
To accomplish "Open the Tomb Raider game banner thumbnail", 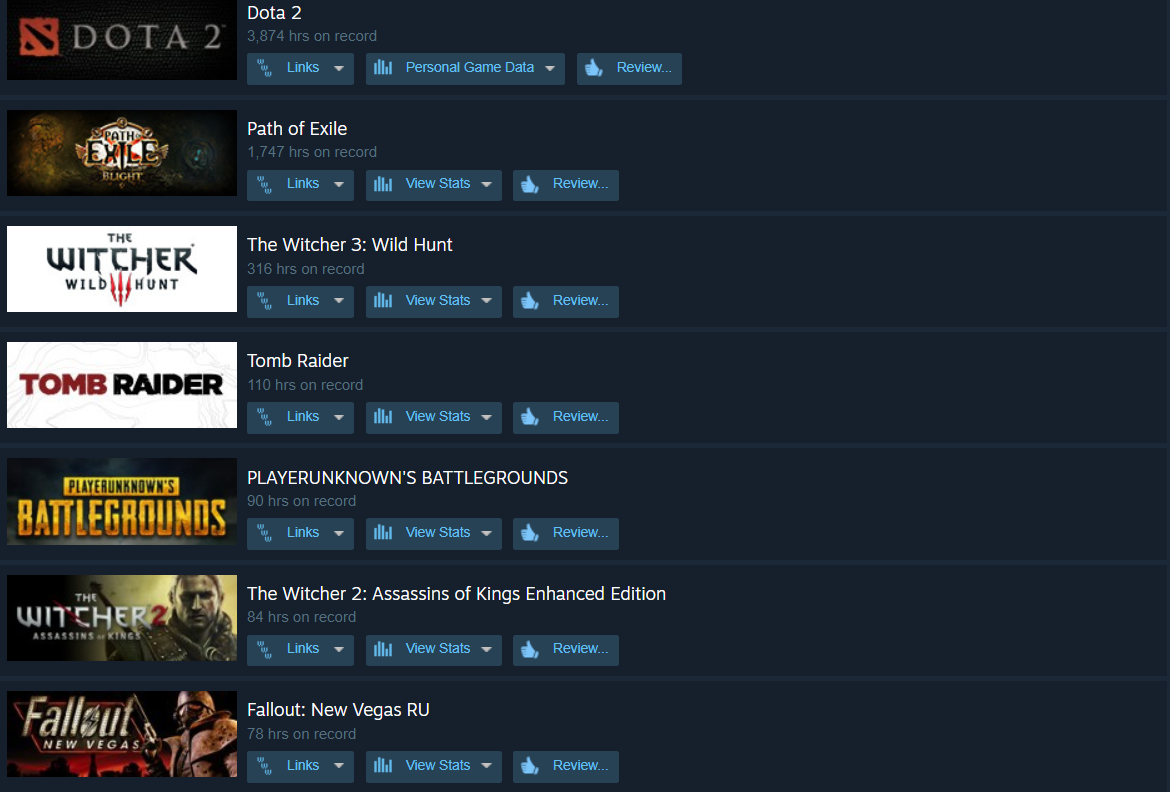I will pos(122,385).
